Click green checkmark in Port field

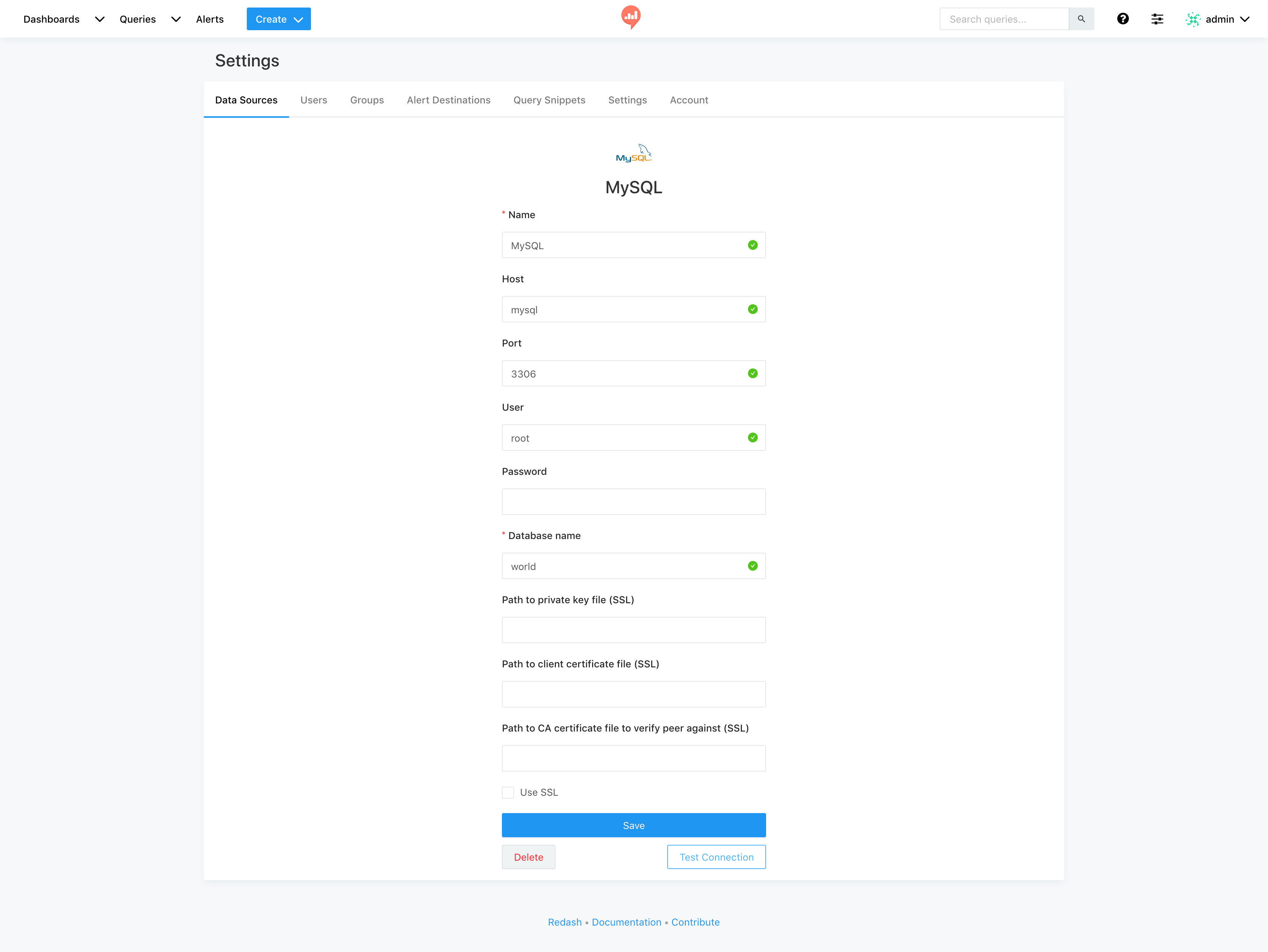pyautogui.click(x=752, y=373)
